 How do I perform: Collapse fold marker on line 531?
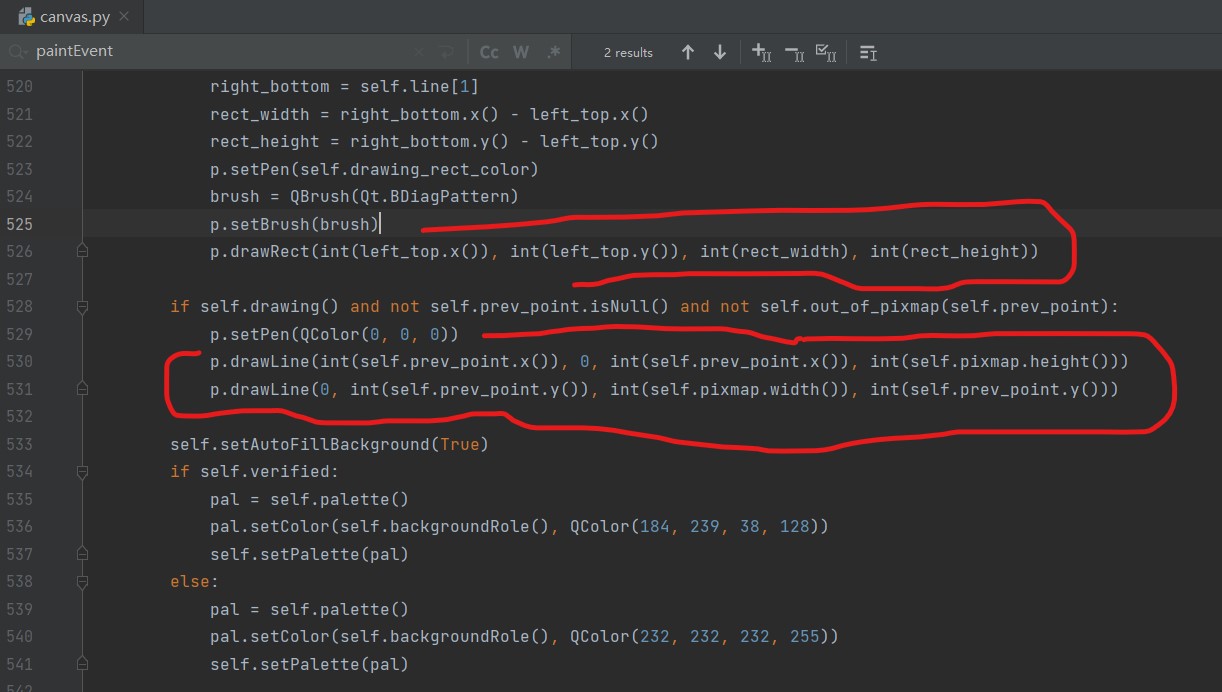point(82,388)
